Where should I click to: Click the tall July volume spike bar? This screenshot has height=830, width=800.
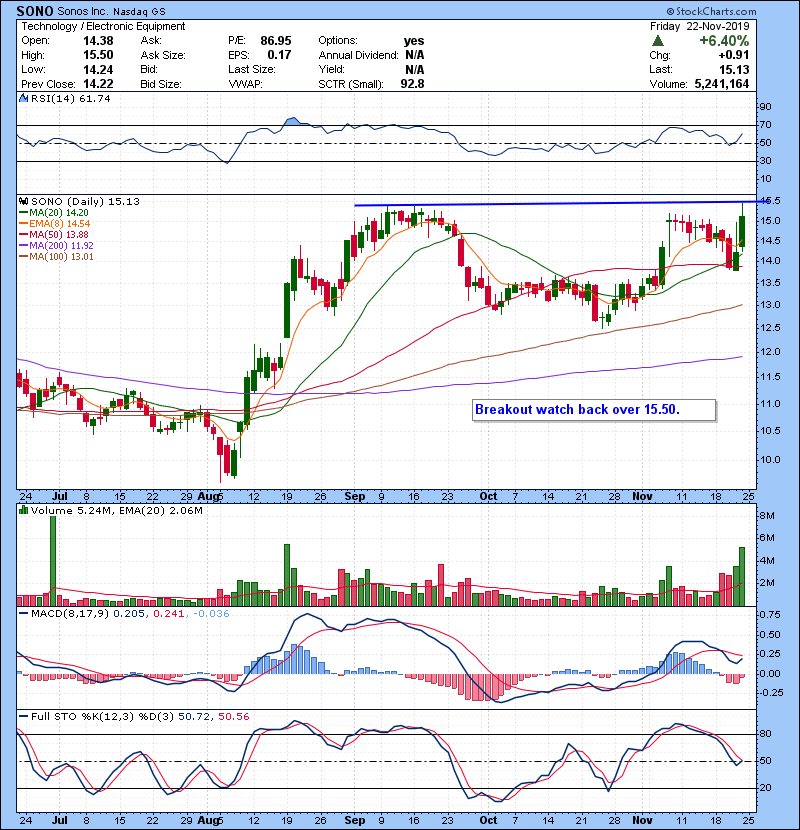[52, 561]
